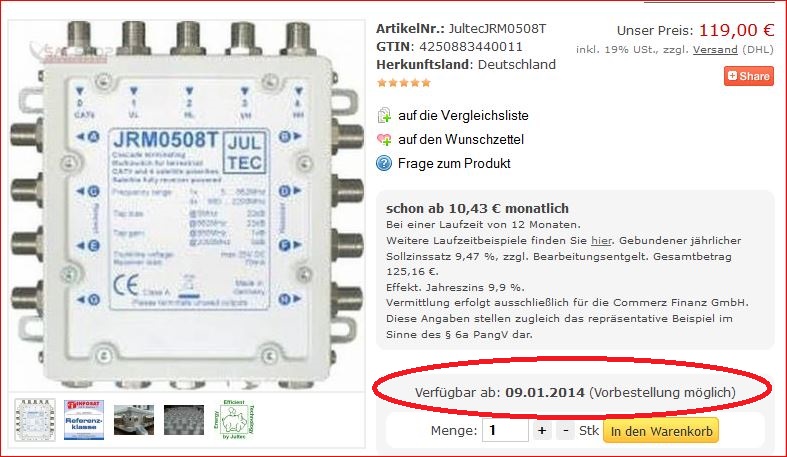Screen dimensions: 787x457
Task: Click the wishlist heart icon
Action: click(x=384, y=139)
